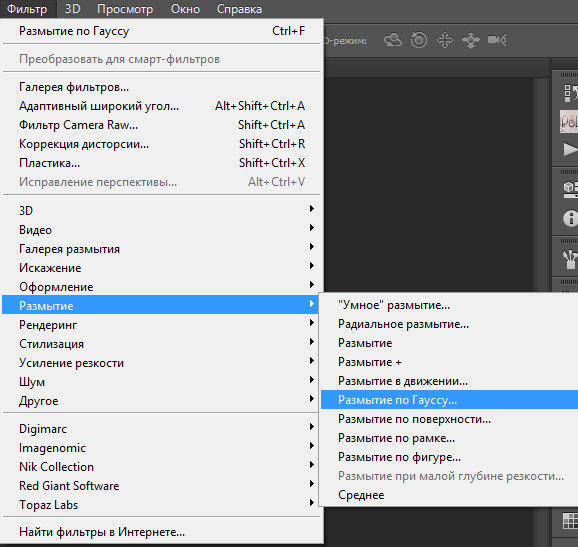Click the history panel thumbnail icon
Viewport: 578px width, 547px height.
click(x=569, y=121)
